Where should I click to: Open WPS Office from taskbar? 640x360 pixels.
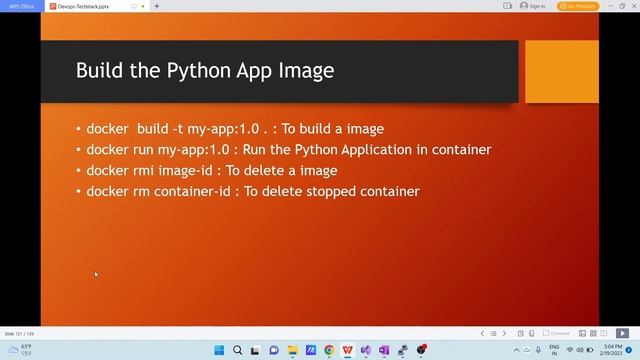click(347, 350)
